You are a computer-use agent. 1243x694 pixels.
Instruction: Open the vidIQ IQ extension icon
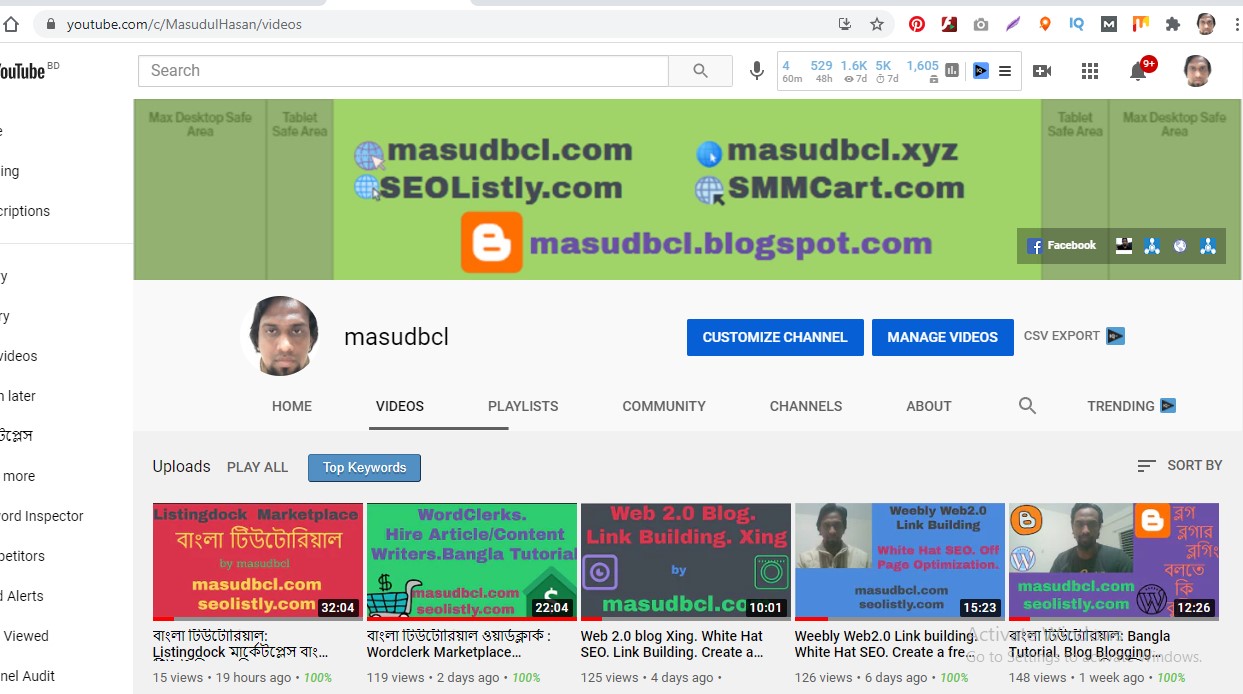click(x=1077, y=24)
